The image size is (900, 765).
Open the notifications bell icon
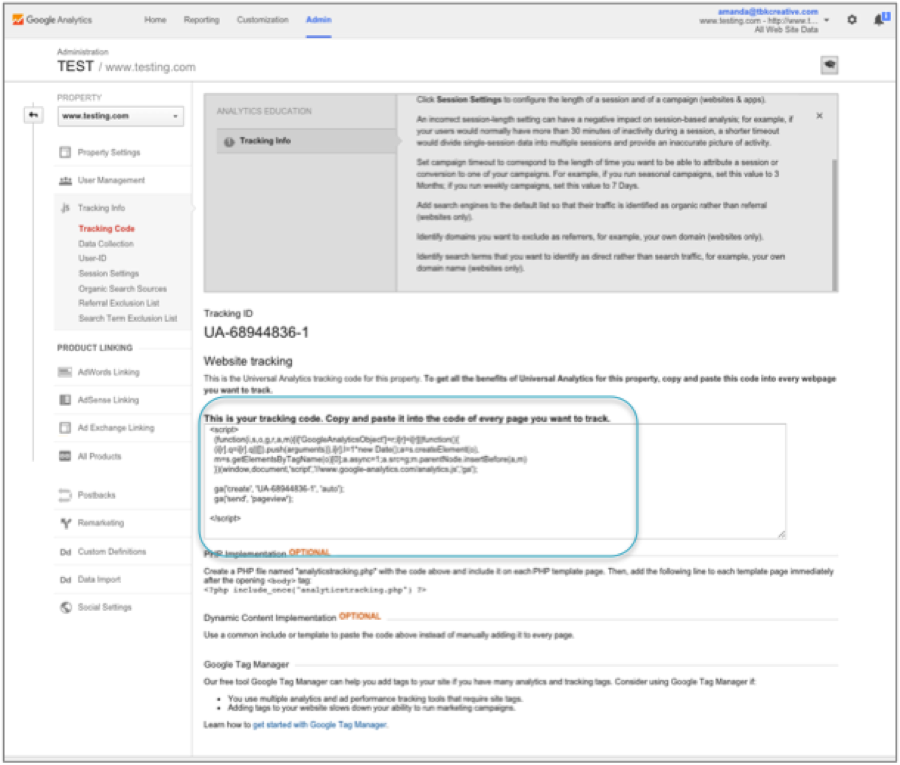(879, 20)
